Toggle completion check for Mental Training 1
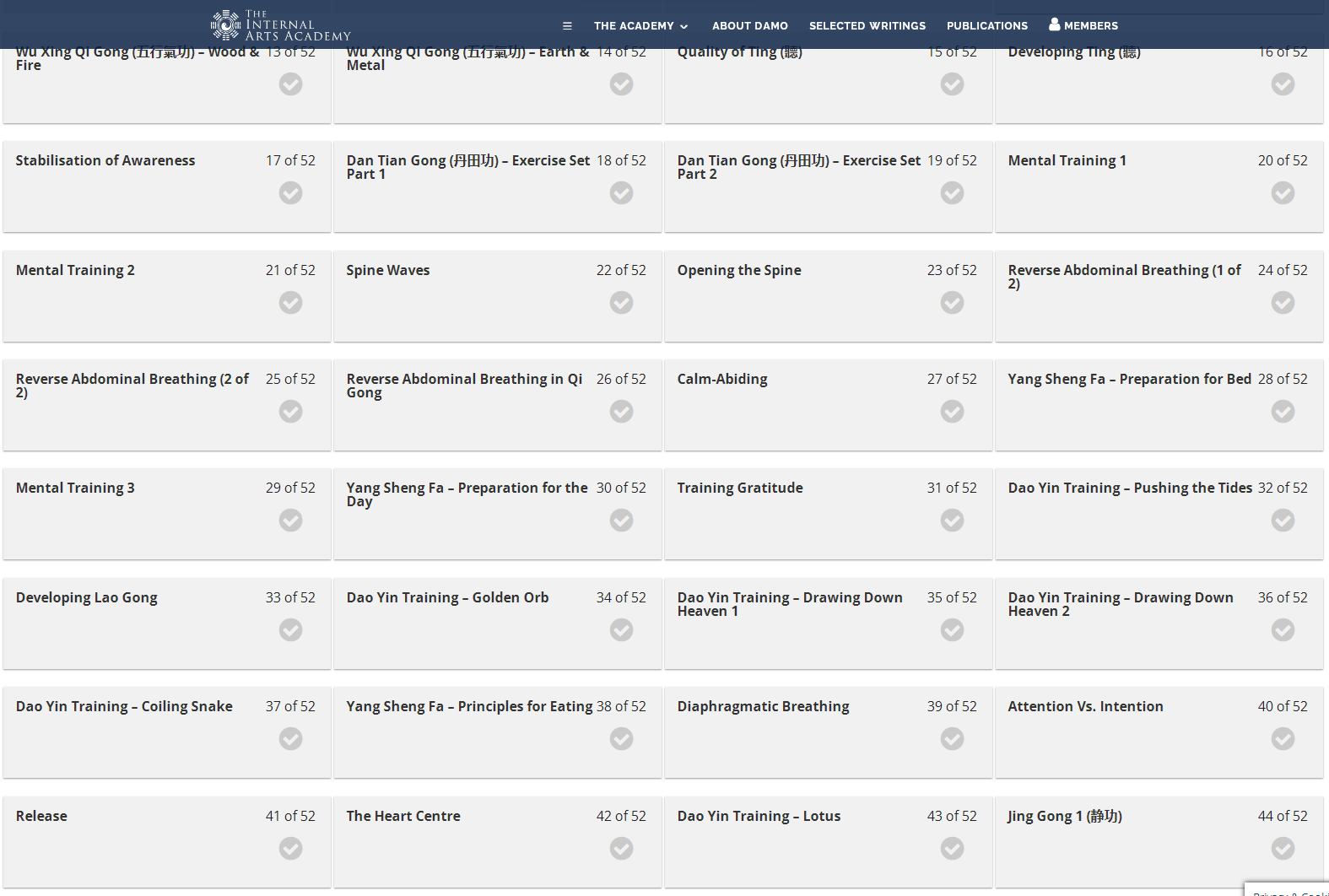1329x896 pixels. (1283, 192)
